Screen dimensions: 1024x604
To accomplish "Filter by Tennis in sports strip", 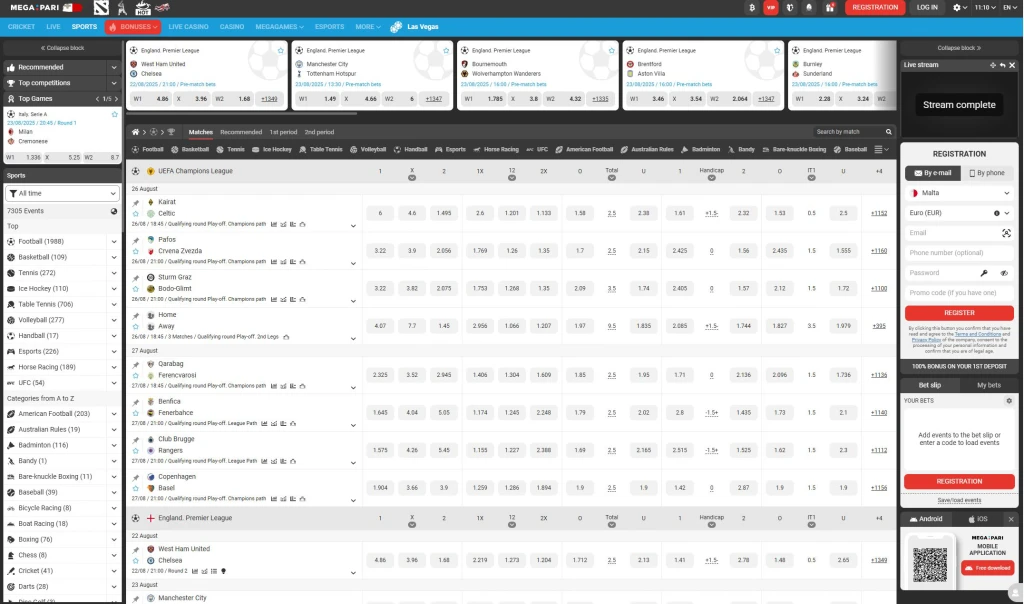I will tap(231, 150).
